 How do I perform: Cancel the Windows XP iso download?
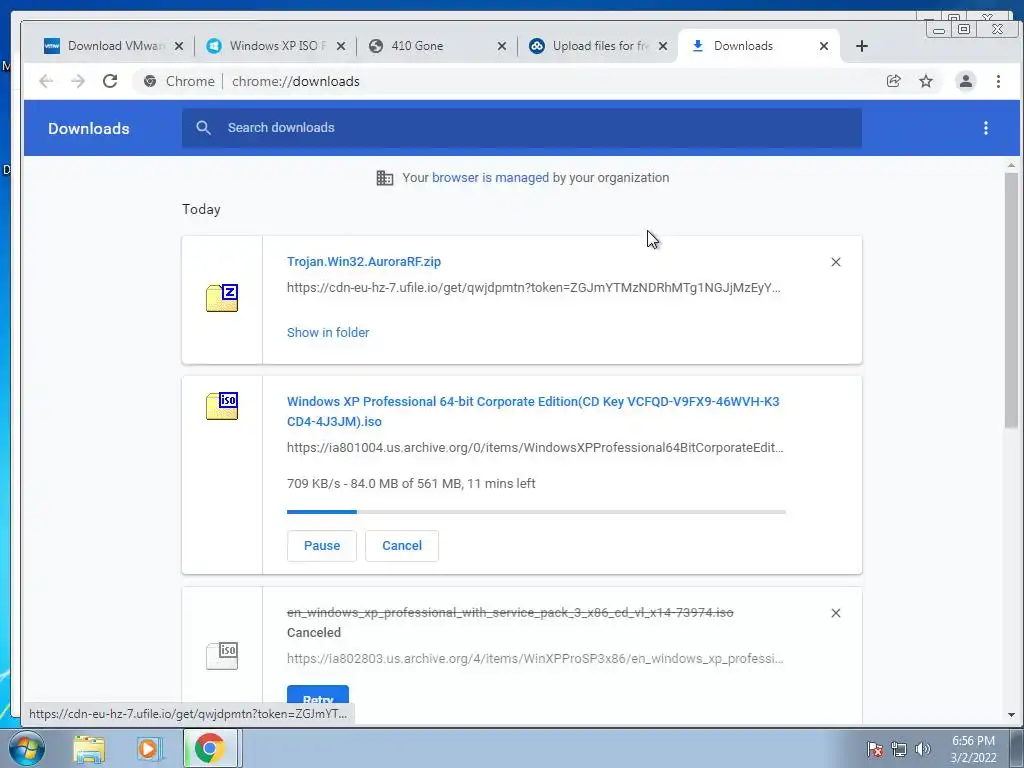tap(402, 546)
